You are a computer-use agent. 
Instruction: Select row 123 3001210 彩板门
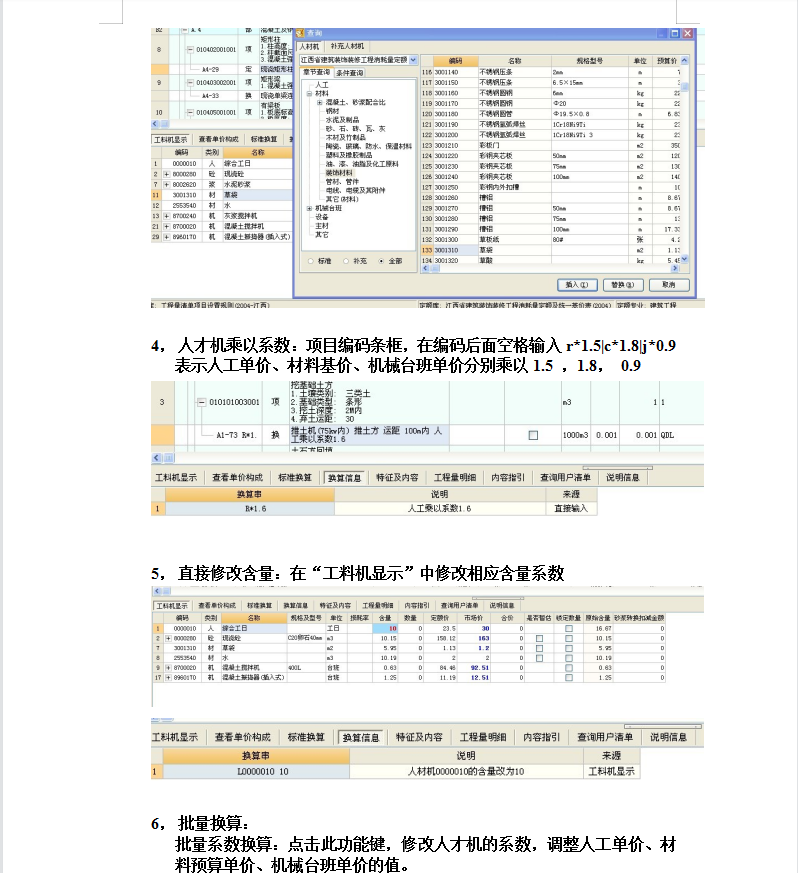click(x=550, y=145)
